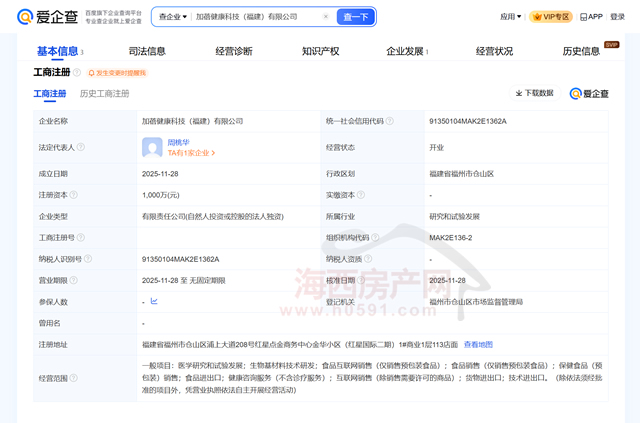Image resolution: width=640 pixels, height=423 pixels.
Task: Select the 历史工商注册 sub-tab
Action: (x=105, y=94)
